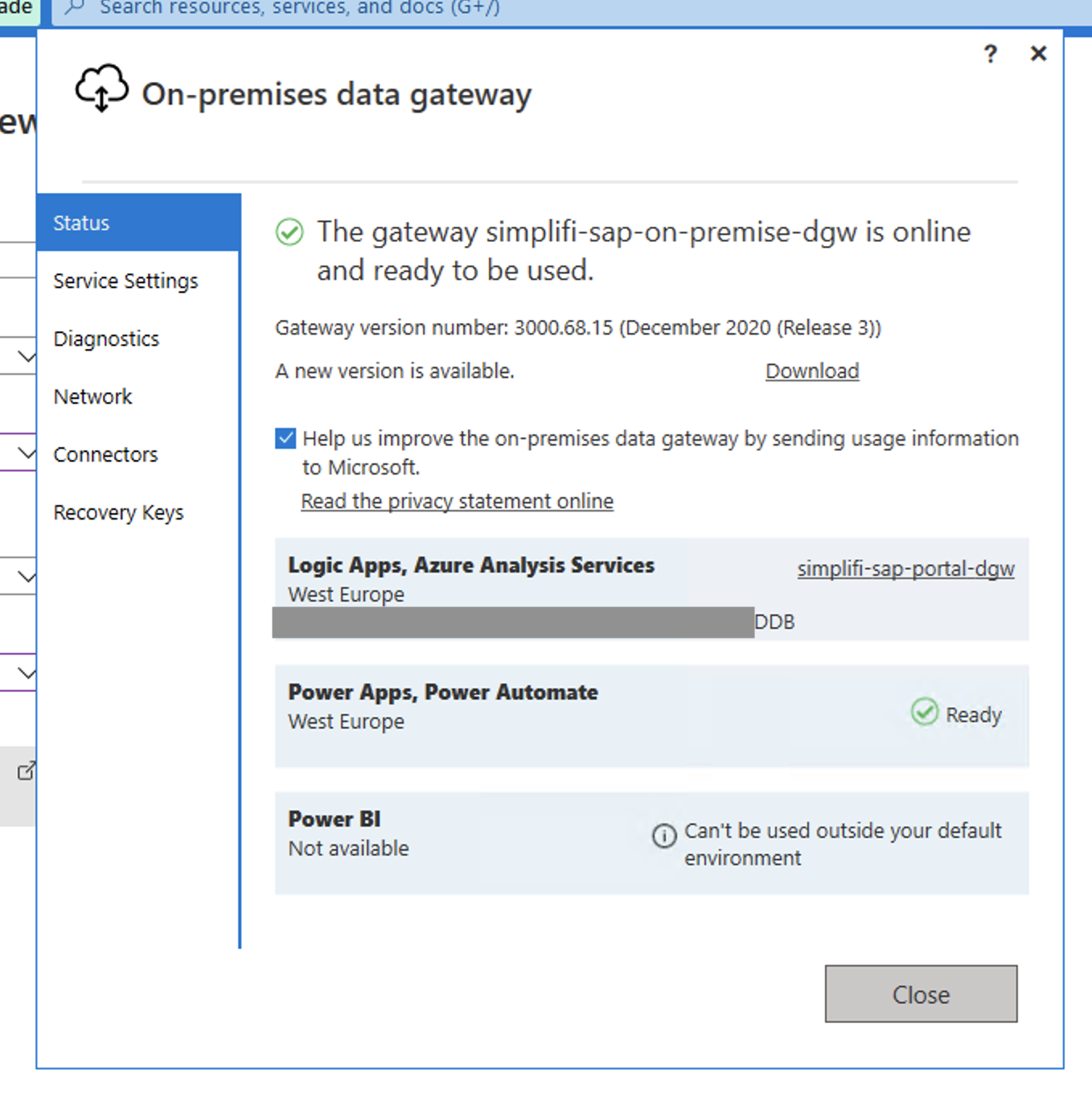The image size is (1092, 1097).
Task: Click 'Can't be used outside your default environment' text
Action: (843, 844)
